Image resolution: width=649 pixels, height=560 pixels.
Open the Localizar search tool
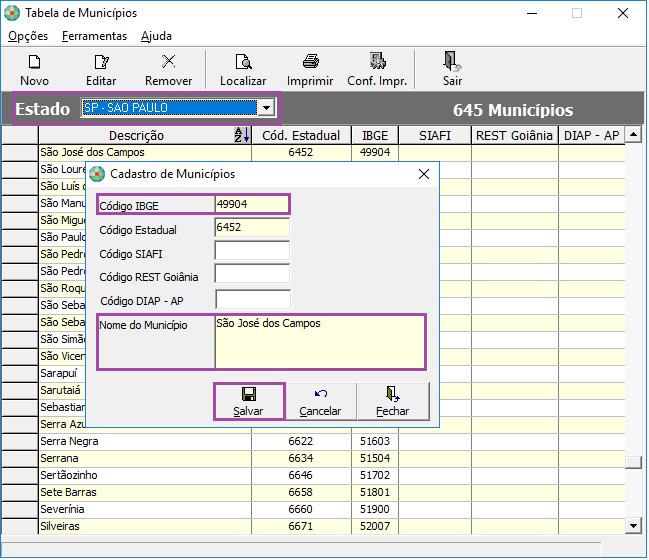point(243,63)
